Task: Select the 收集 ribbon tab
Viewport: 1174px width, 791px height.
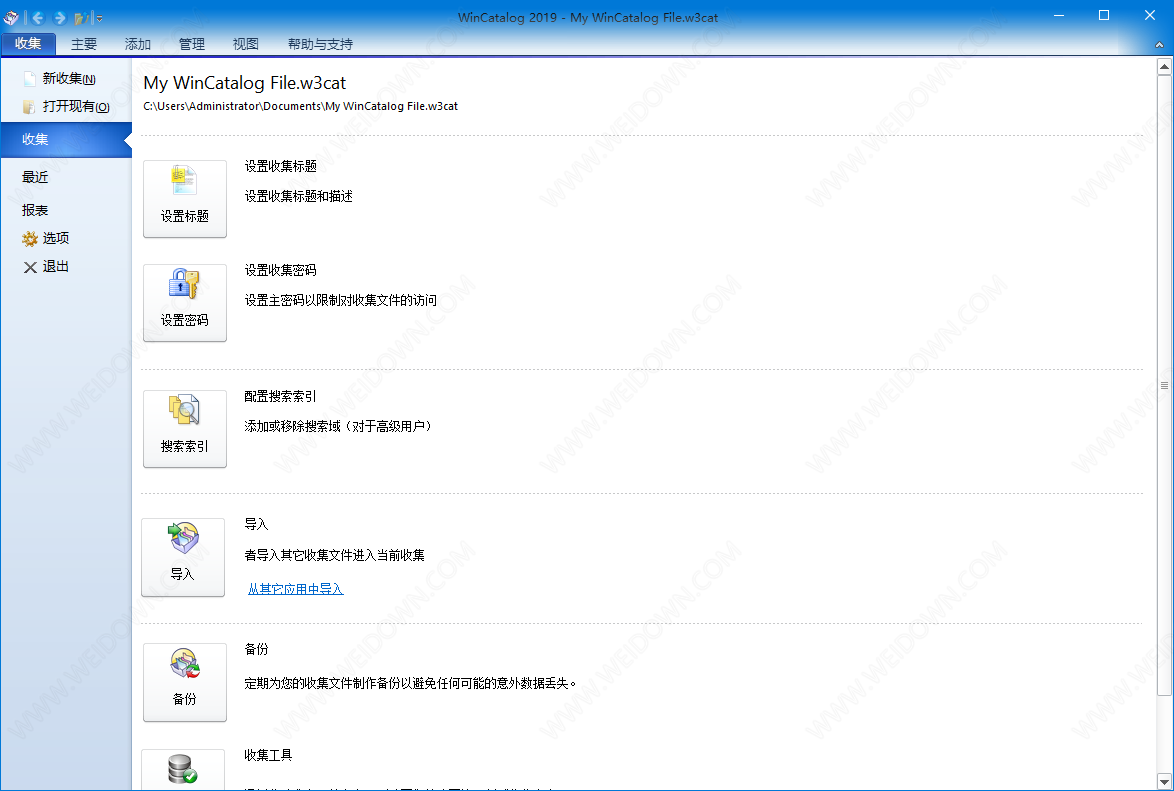Action: [x=28, y=43]
